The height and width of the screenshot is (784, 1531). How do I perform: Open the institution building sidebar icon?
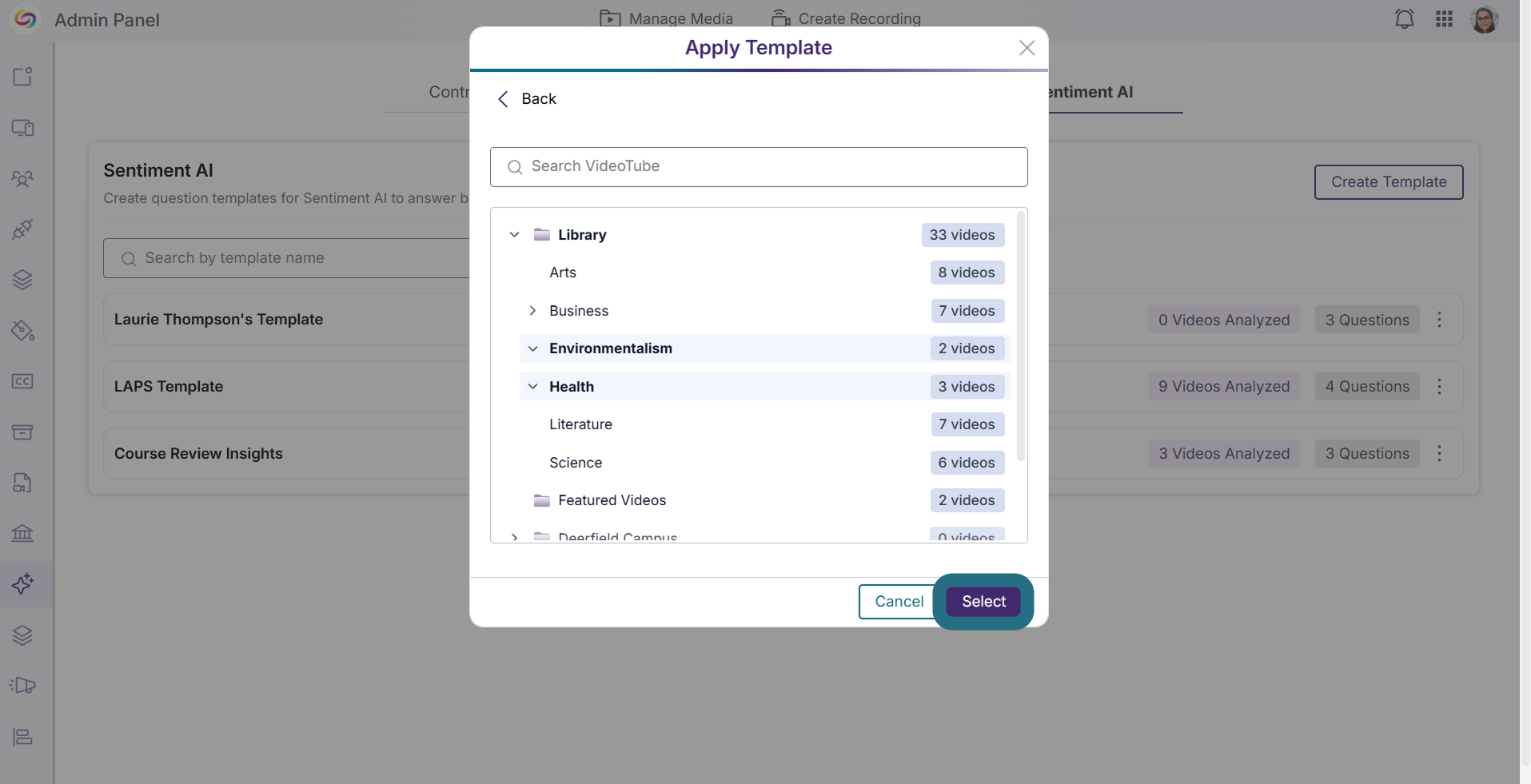[22, 533]
